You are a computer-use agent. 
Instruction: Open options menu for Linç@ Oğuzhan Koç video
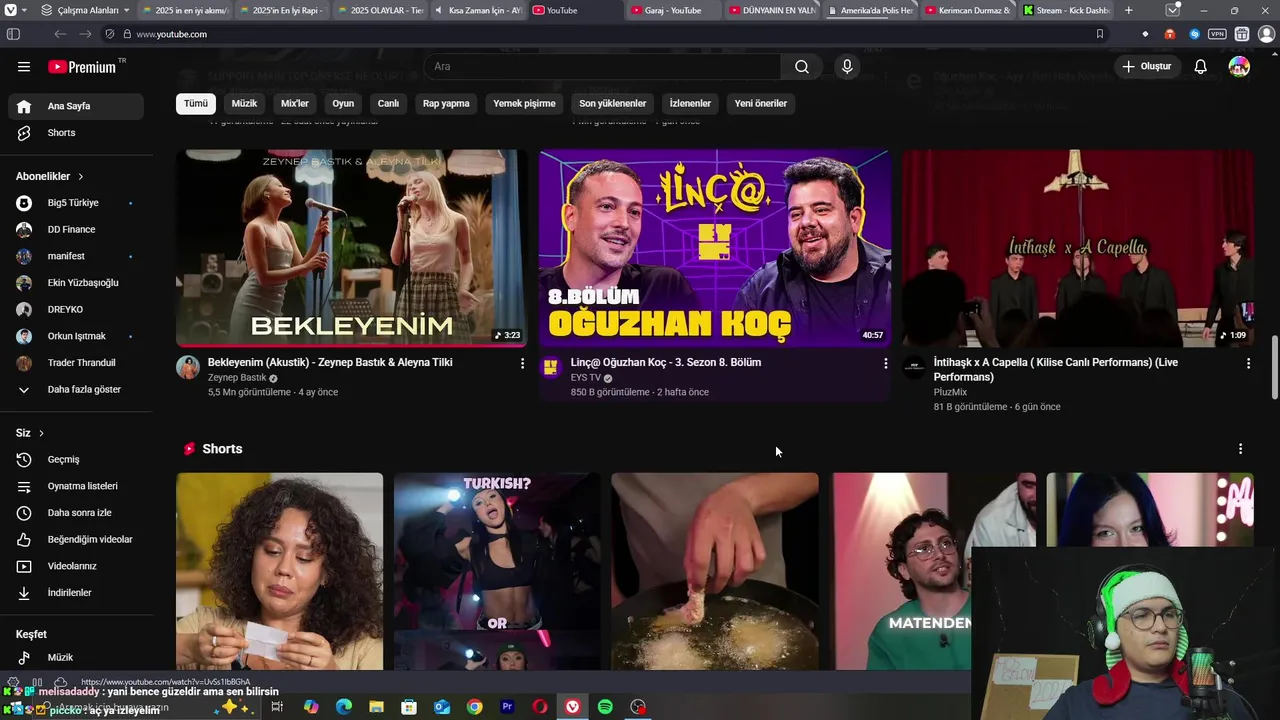[x=885, y=364]
